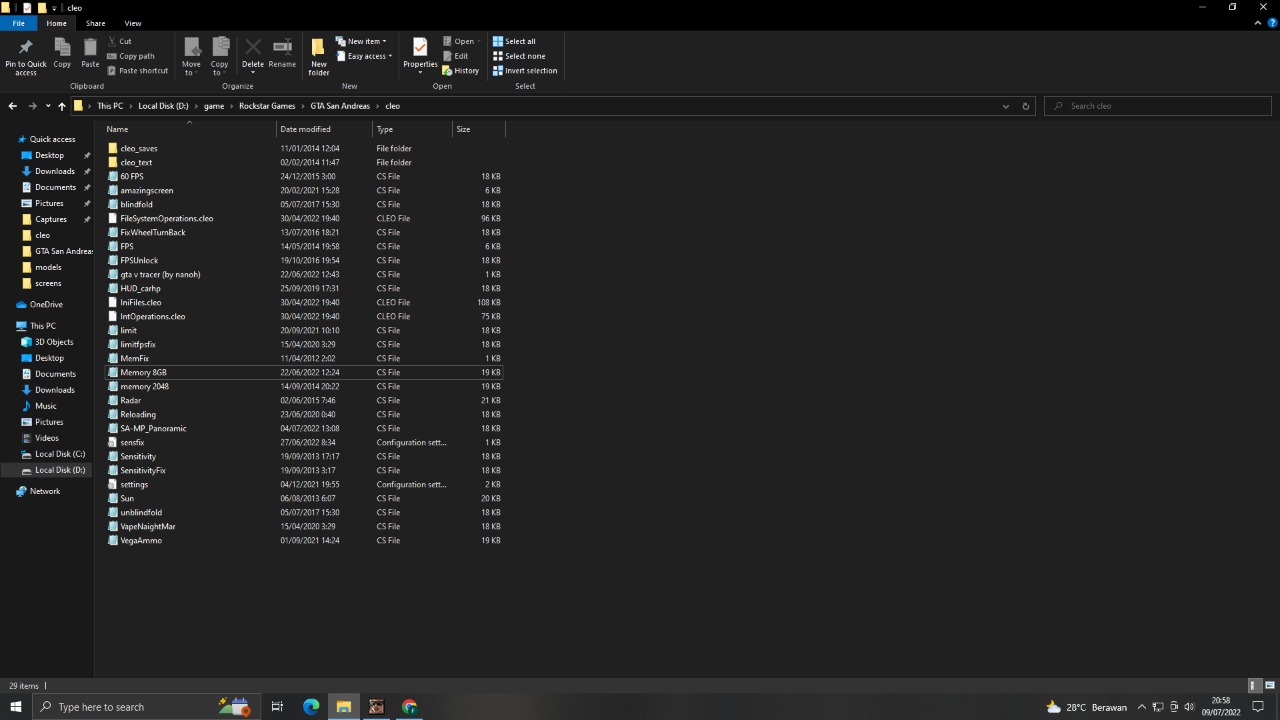Screen dimensions: 1280x720
Task: Open Captures folder in sidebar
Action: [x=51, y=219]
